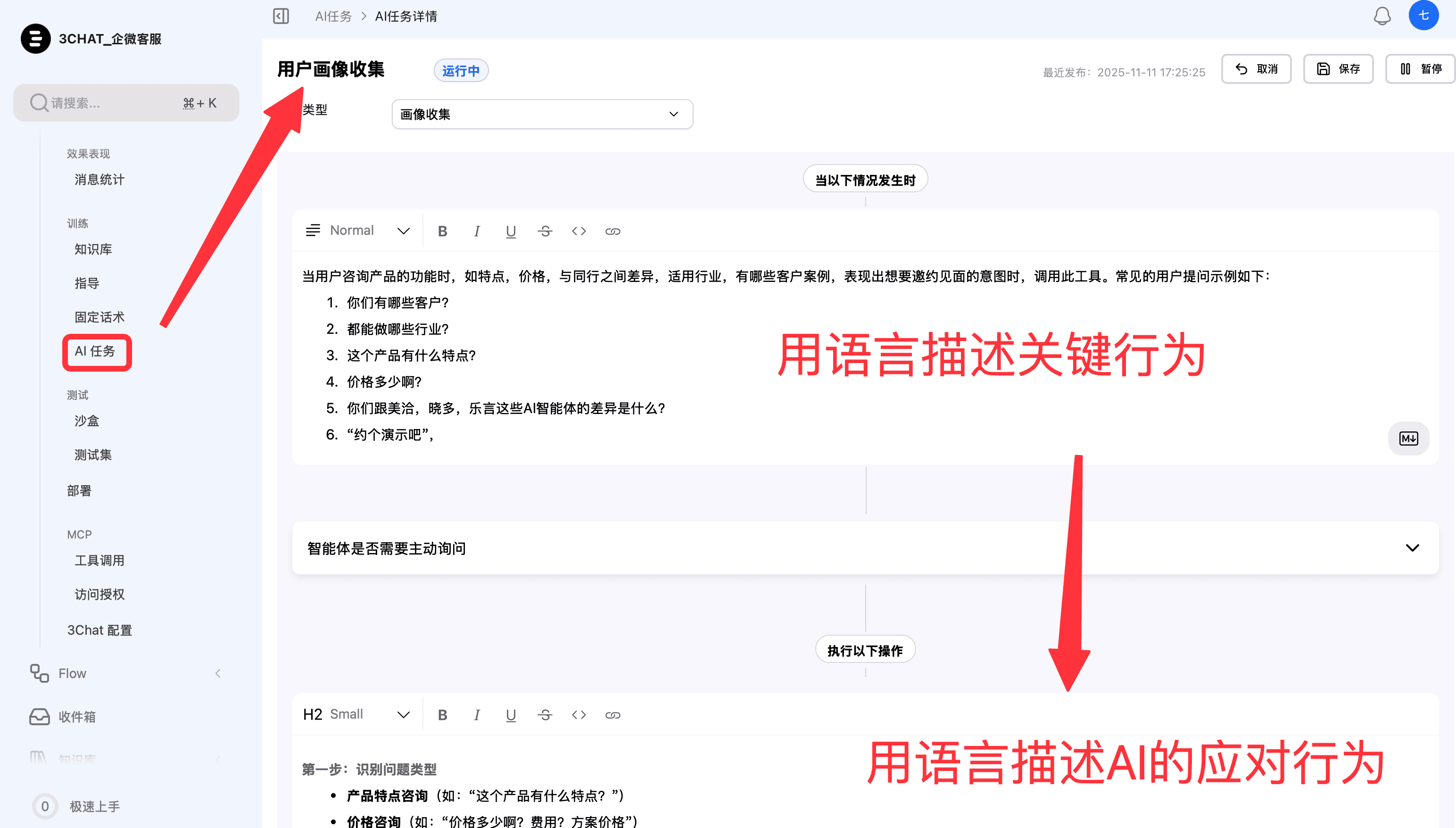Open the 画像收集 type dropdown
This screenshot has height=828, width=1456.
[542, 114]
